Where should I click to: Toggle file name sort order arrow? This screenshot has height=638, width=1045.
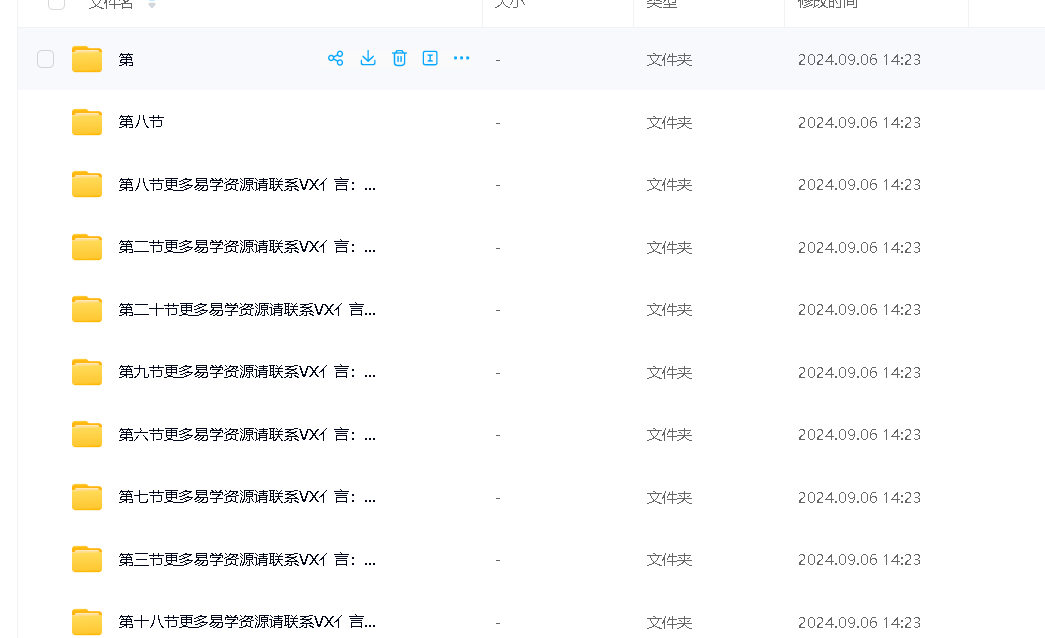[152, 5]
